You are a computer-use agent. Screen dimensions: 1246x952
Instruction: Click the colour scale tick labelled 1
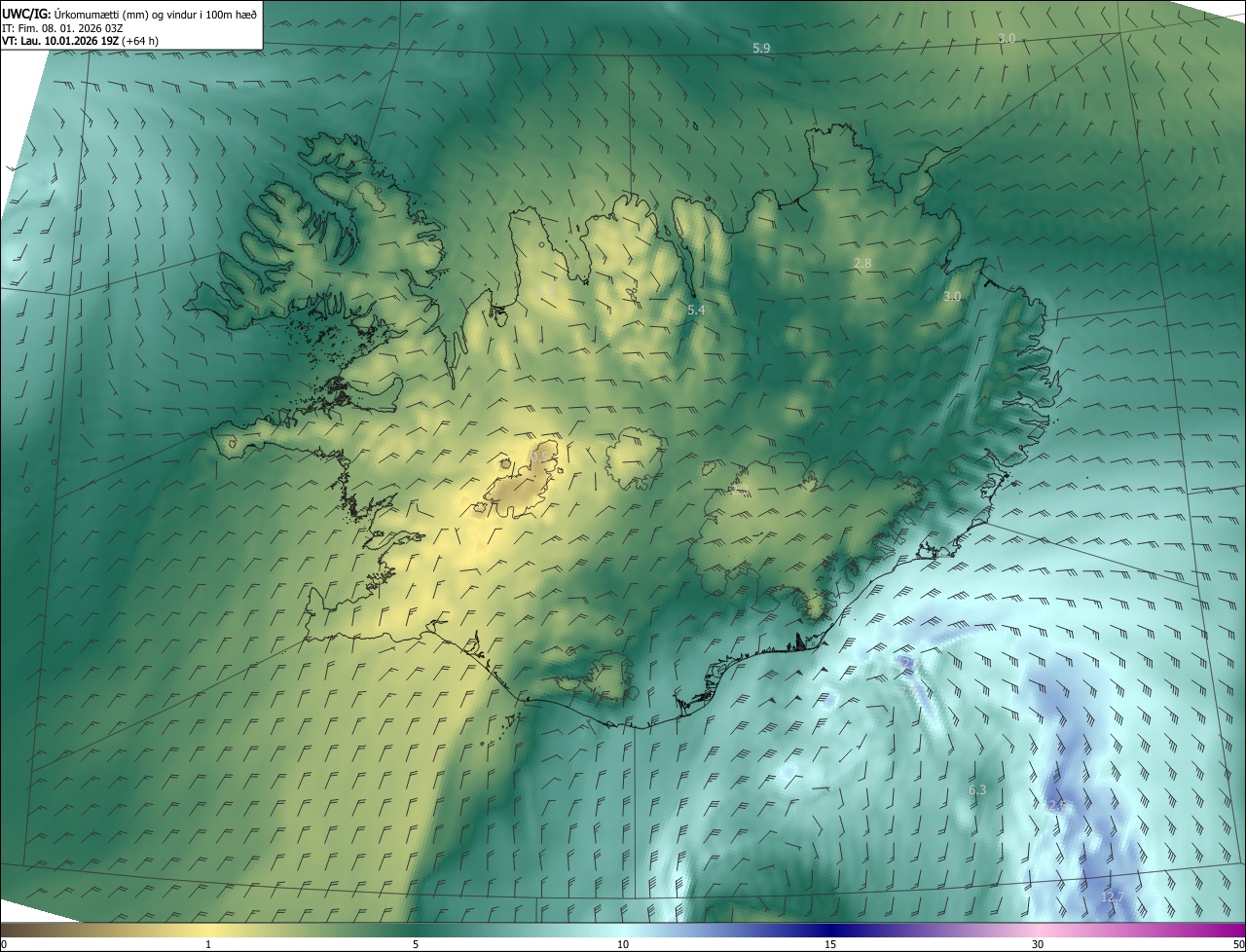pyautogui.click(x=208, y=945)
